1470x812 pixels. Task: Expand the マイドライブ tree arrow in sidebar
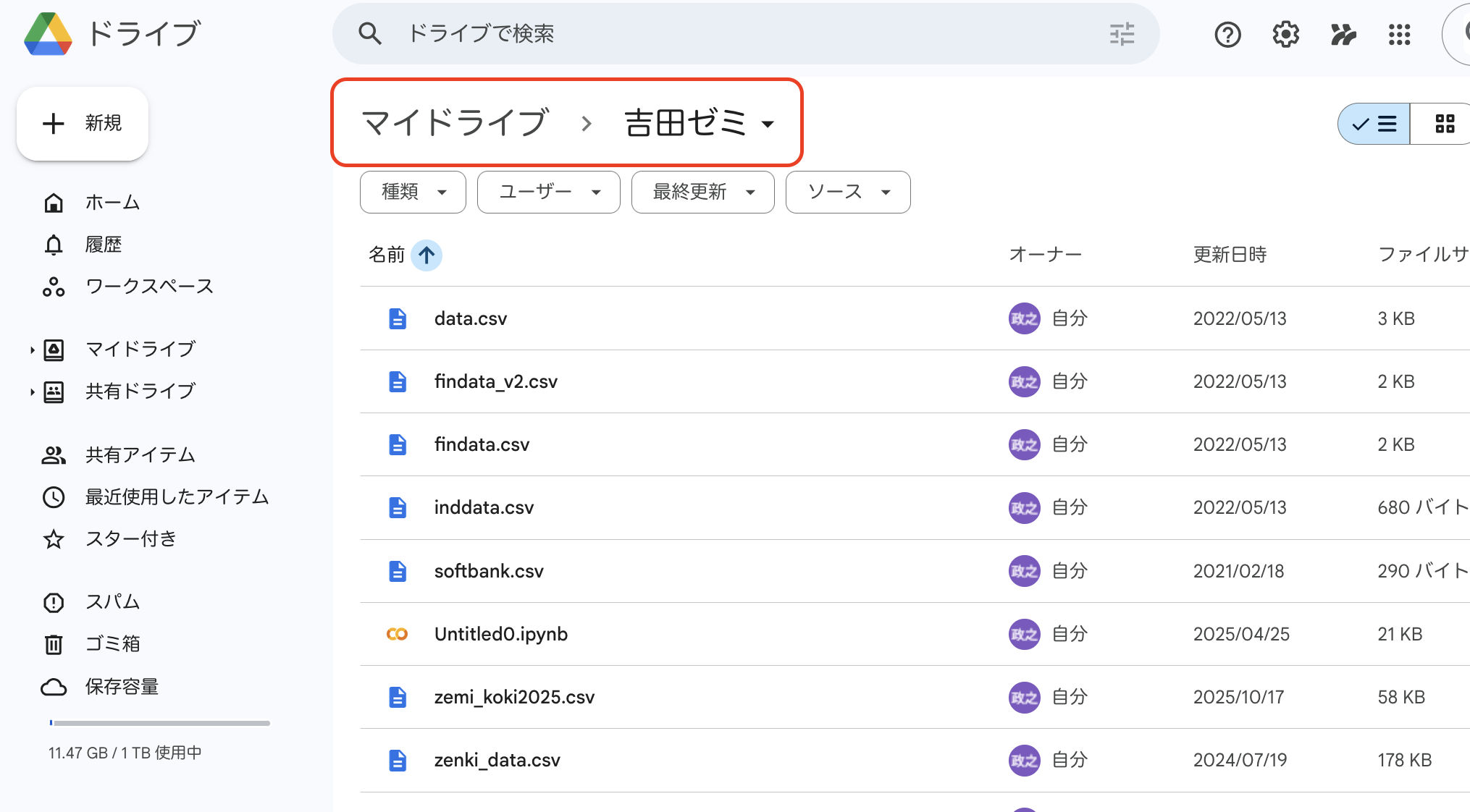point(32,350)
